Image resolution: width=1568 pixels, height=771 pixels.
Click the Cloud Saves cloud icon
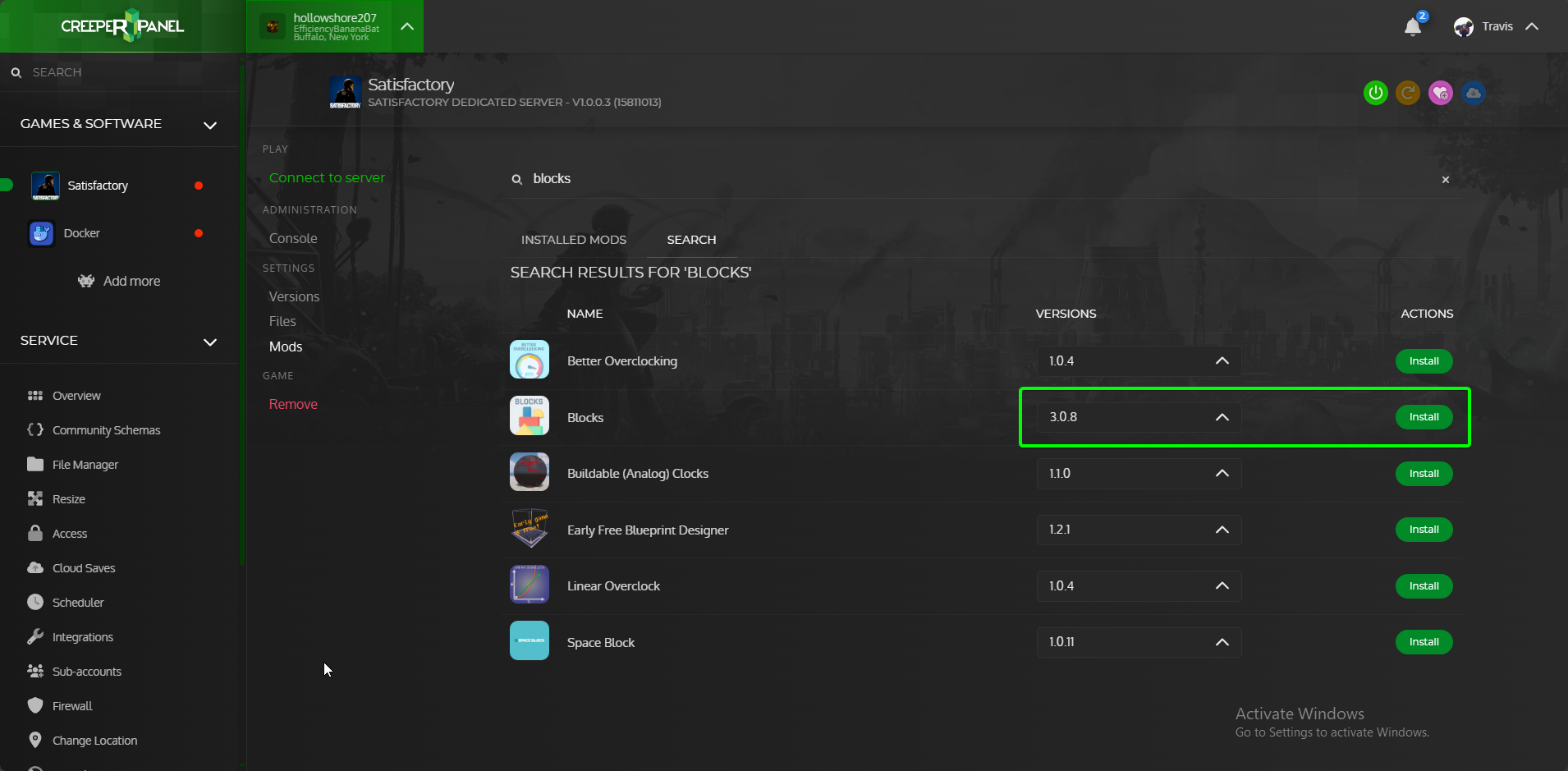coord(35,567)
